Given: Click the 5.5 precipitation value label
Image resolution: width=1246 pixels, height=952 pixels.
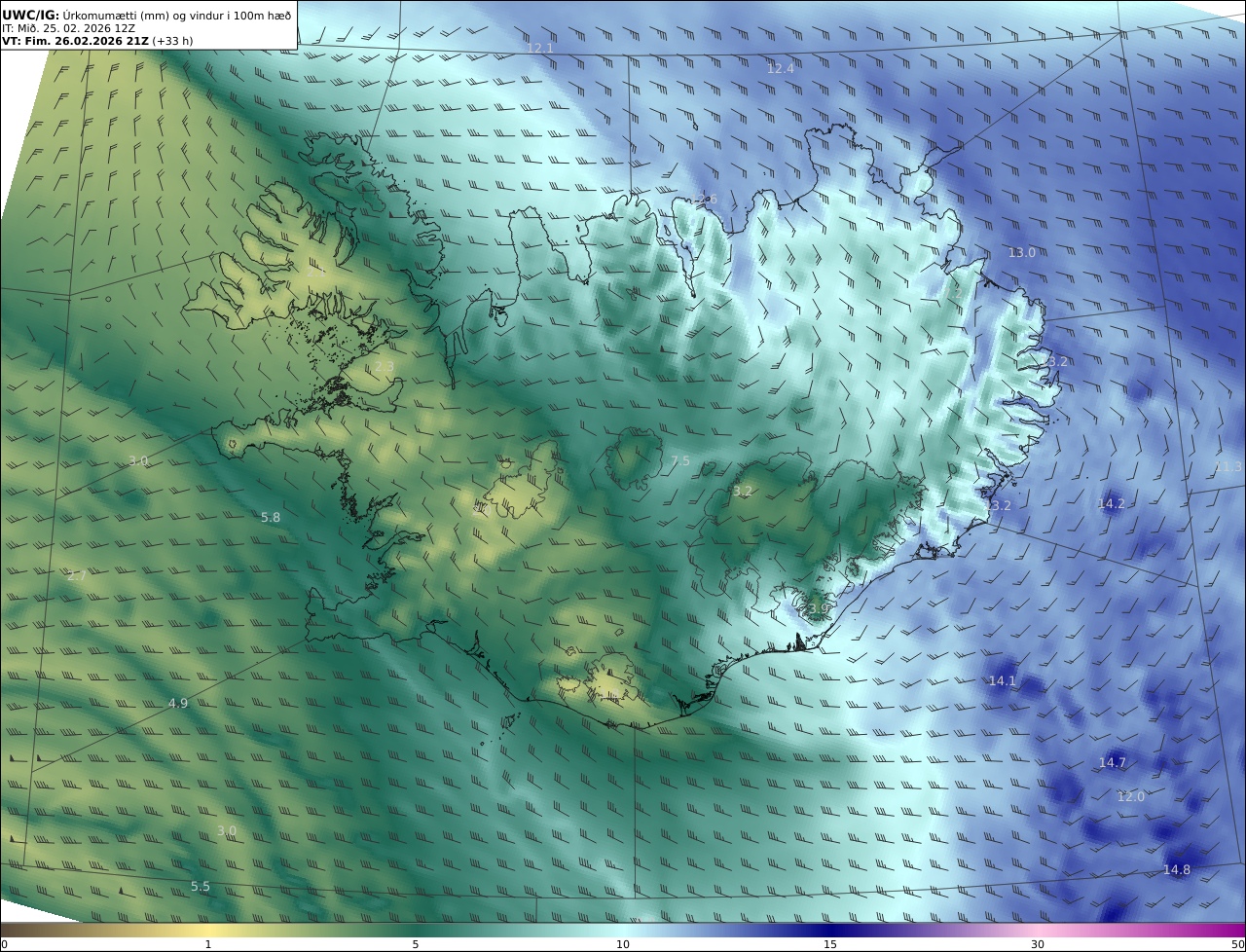Looking at the screenshot, I should click(200, 887).
